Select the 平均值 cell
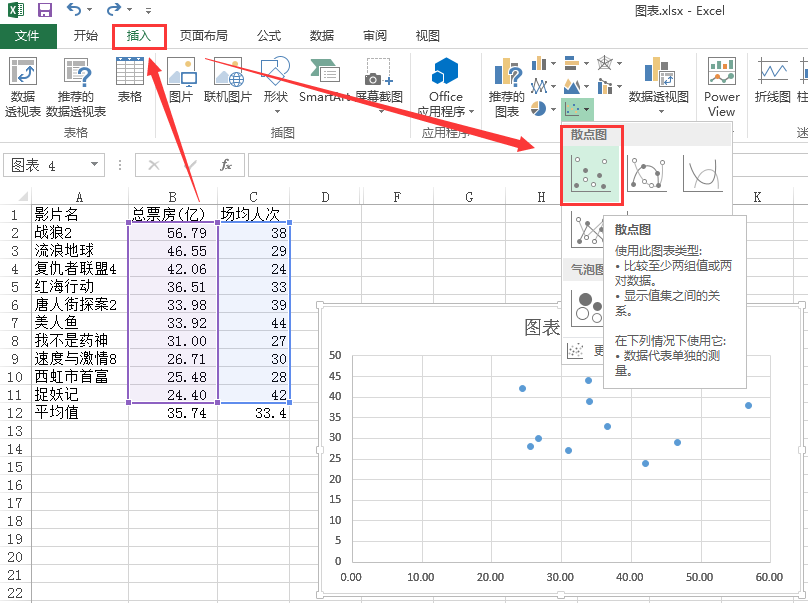The width and height of the screenshot is (808, 603). click(80, 413)
